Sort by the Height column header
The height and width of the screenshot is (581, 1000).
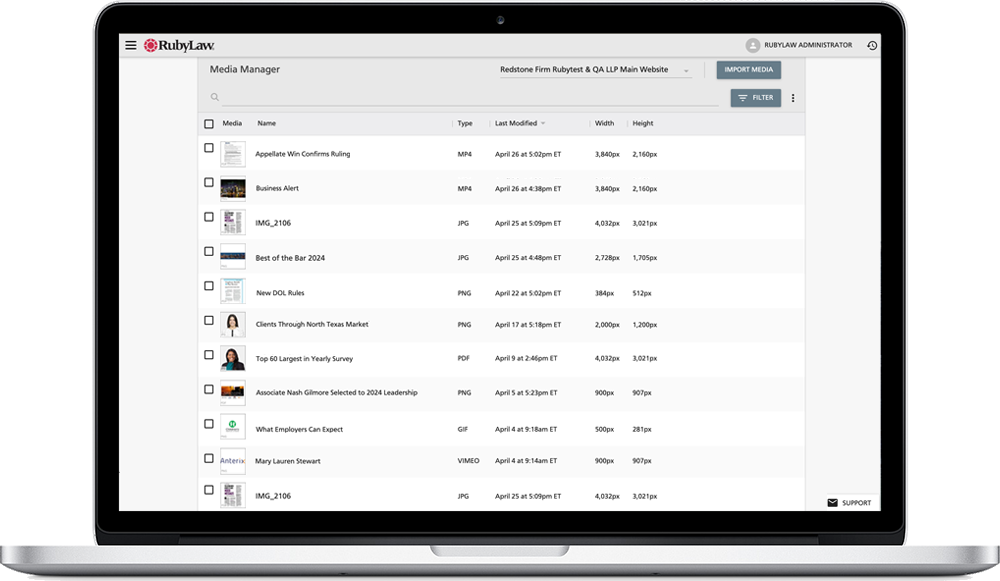(x=643, y=123)
